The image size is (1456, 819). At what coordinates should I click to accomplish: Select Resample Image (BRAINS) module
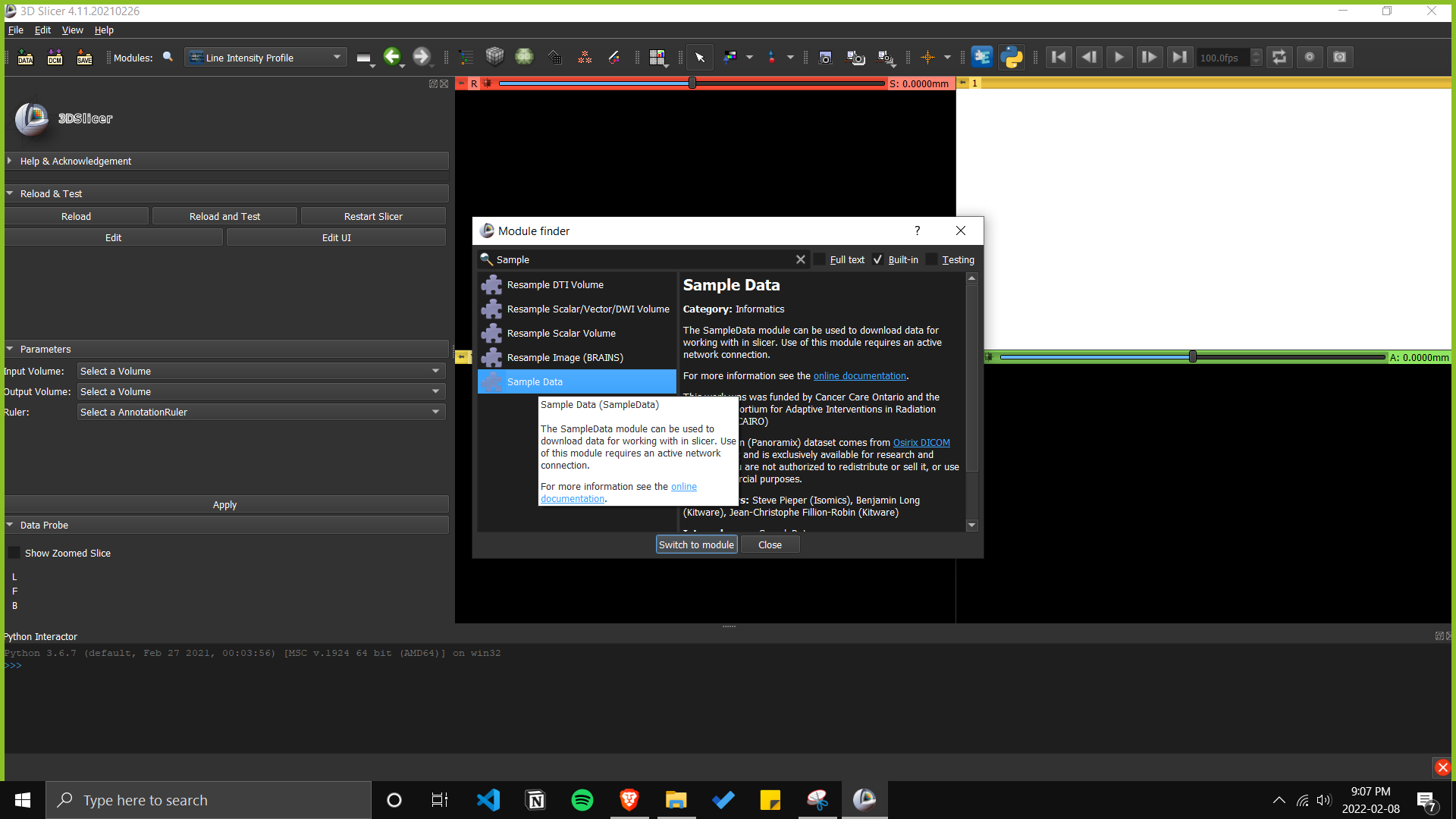coord(576,357)
